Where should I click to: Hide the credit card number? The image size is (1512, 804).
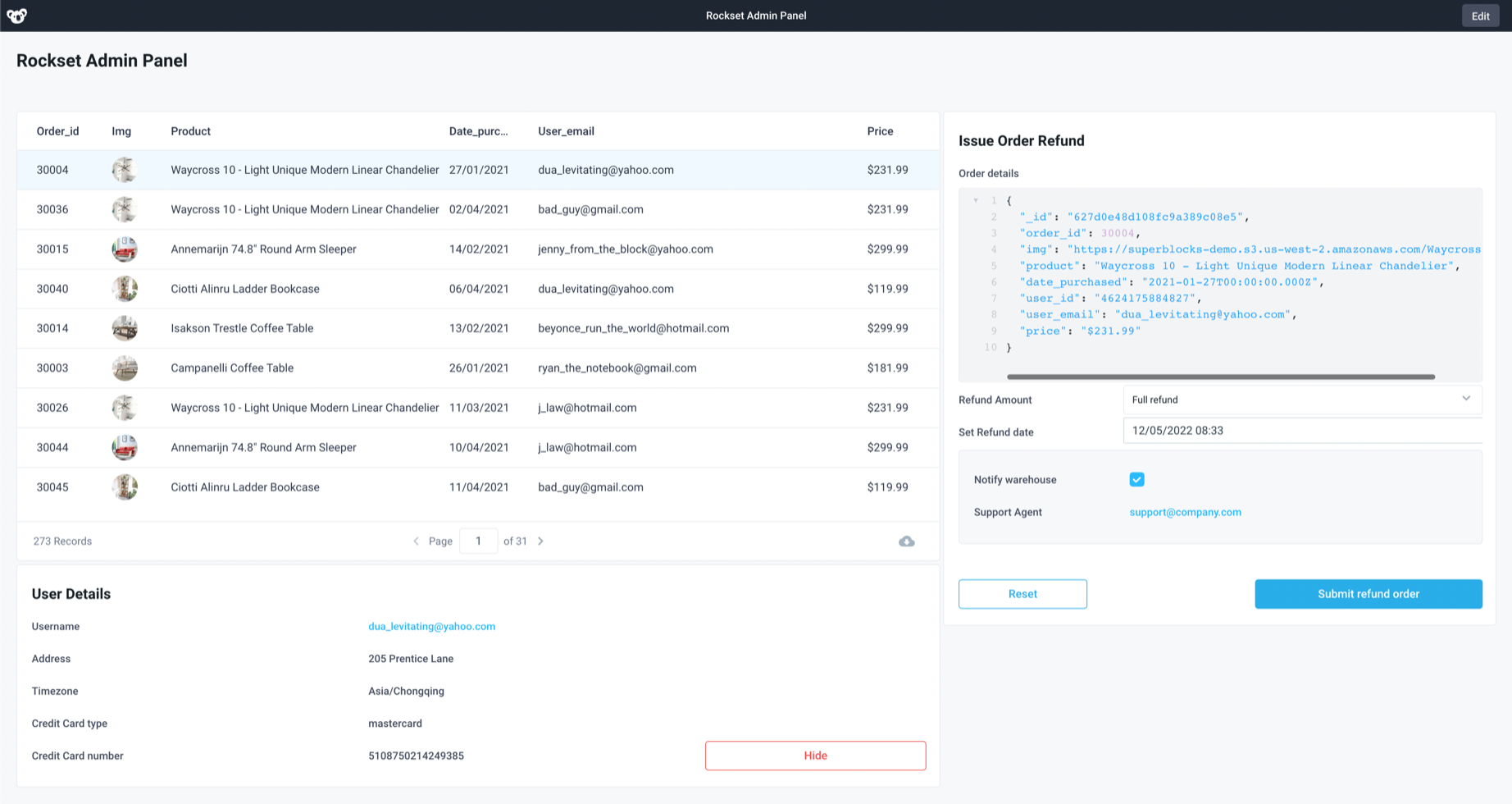point(815,755)
